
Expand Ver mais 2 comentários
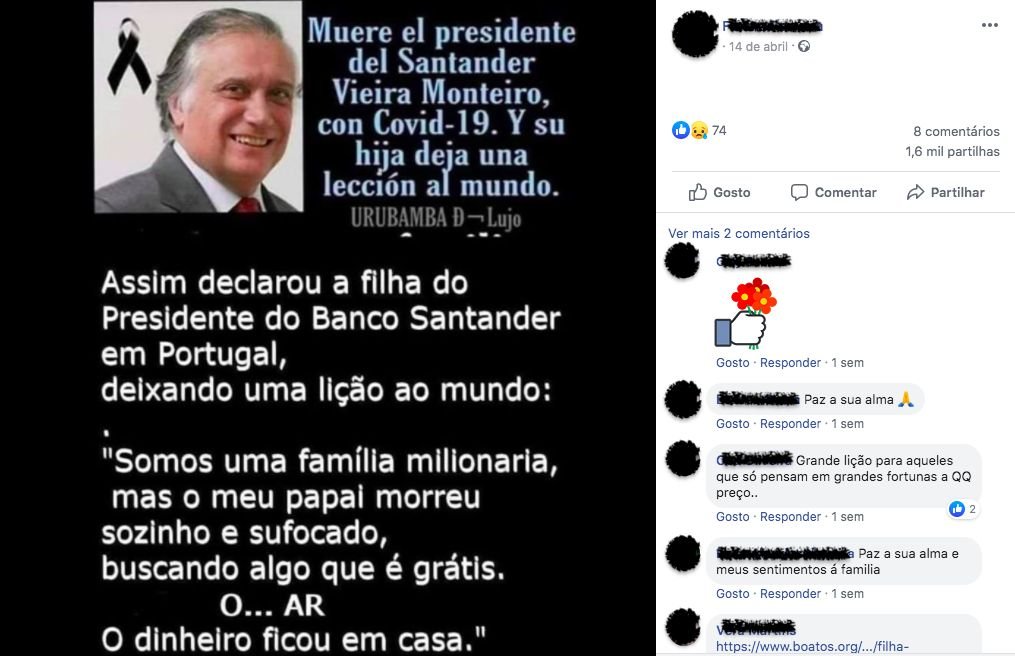coord(739,233)
